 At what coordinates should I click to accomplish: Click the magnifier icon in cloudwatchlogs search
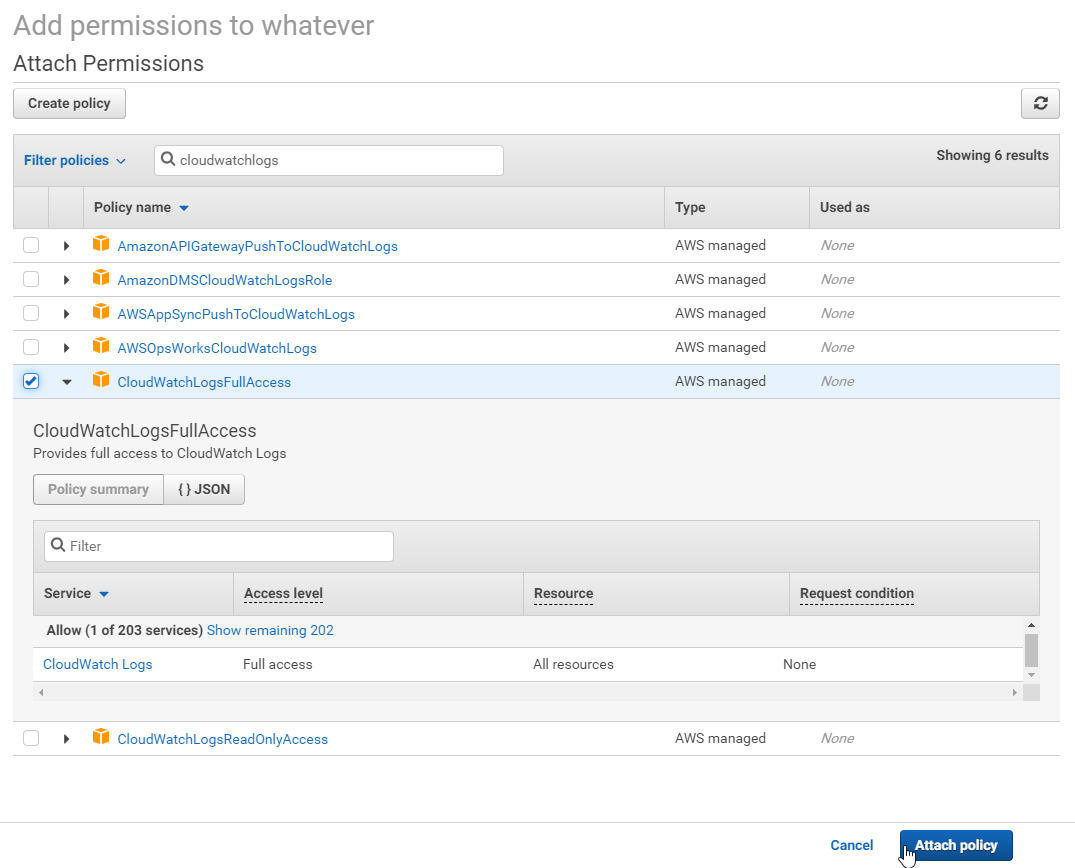[x=168, y=159]
